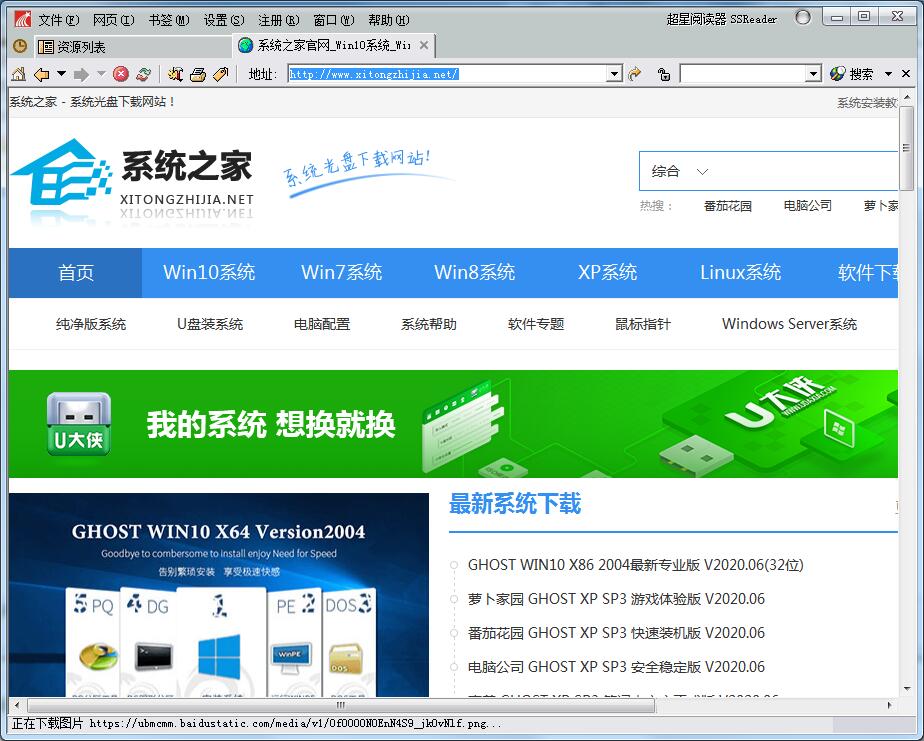Open the 综合 category dropdown on the site
This screenshot has width=924, height=741.
[x=679, y=172]
